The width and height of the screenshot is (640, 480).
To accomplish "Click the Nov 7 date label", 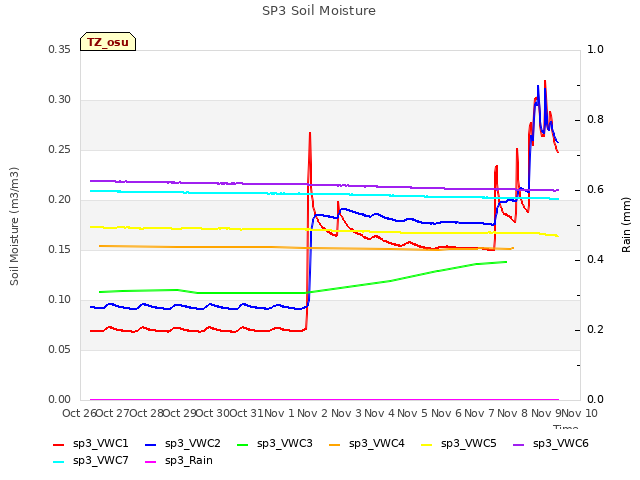I will pos(480,414).
